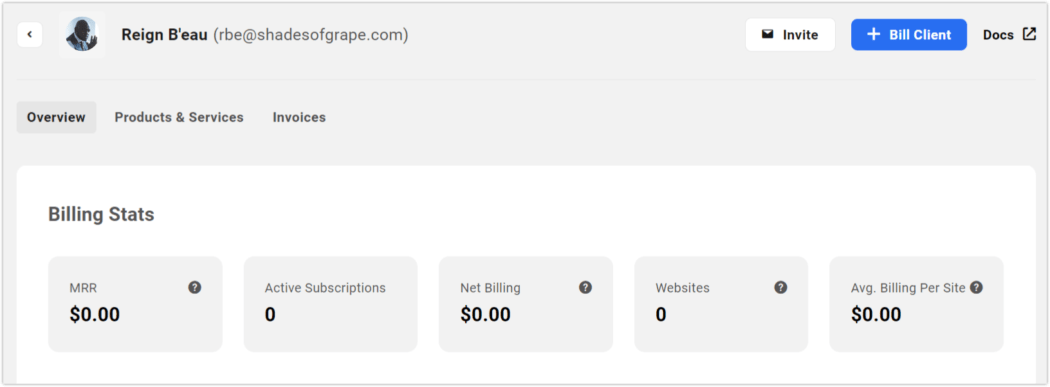This screenshot has height=387, width=1050.
Task: Open the external link icon beside Docs
Action: 1029,35
